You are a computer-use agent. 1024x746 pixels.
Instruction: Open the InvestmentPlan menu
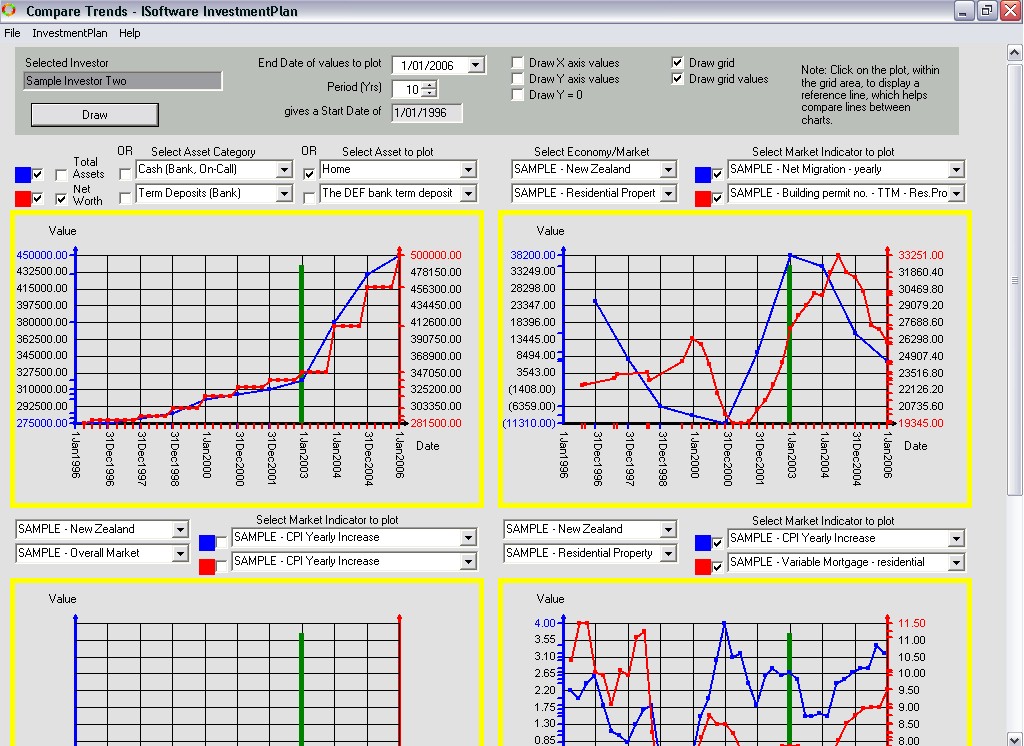coord(70,33)
